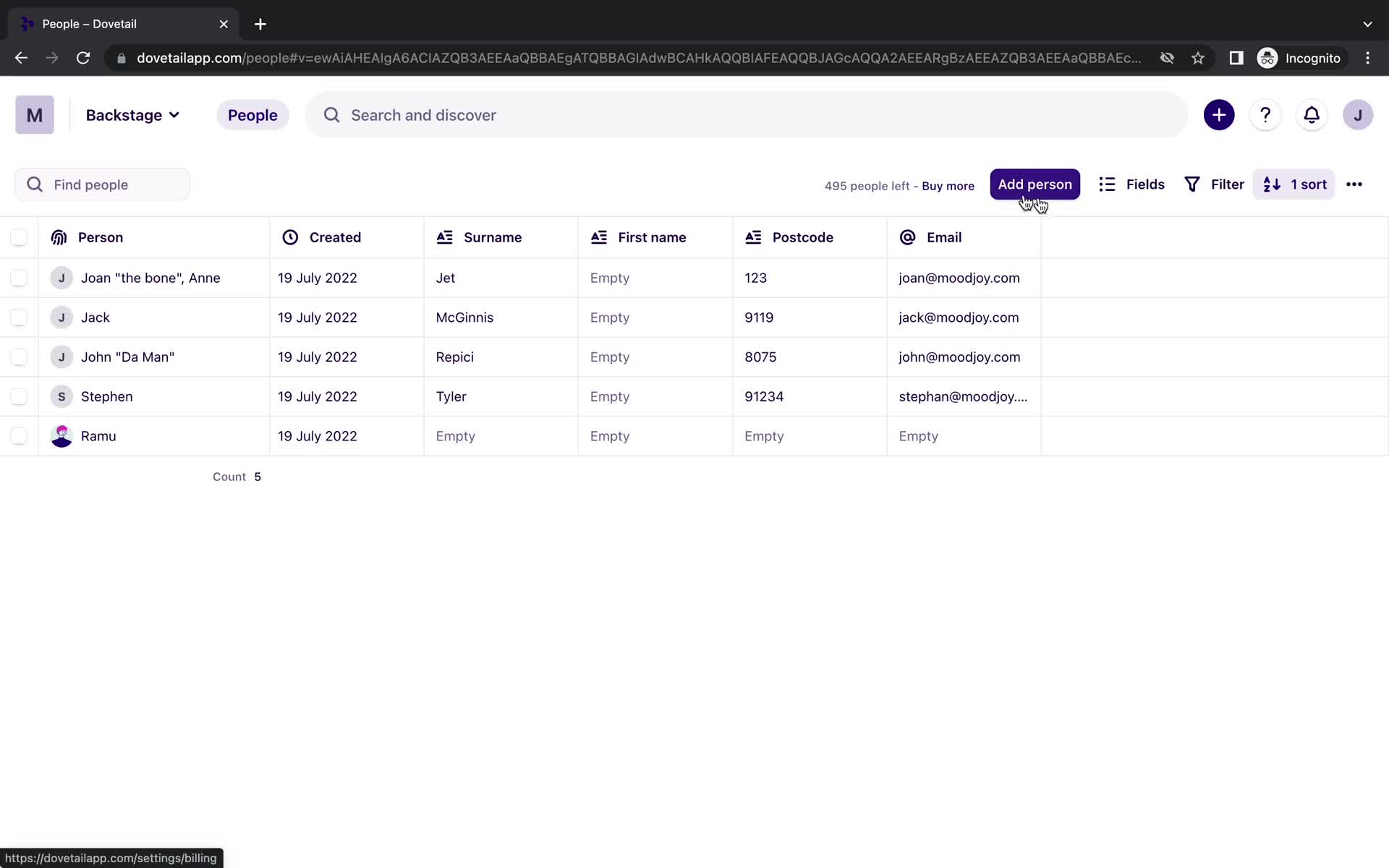
Task: Click the help question mark icon
Action: 1265,115
